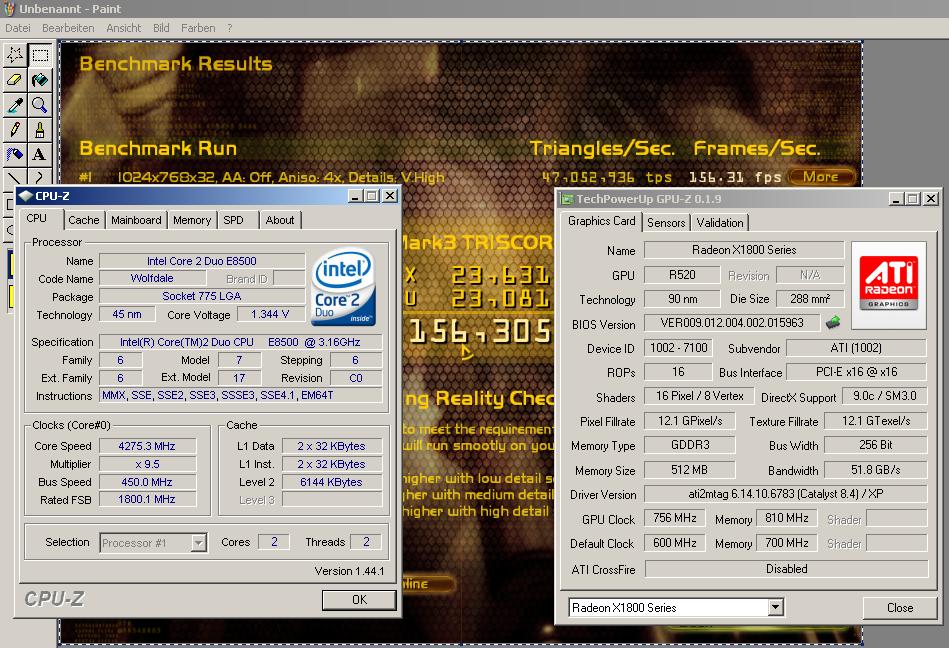
Task: Click the CPU-Z title bar icon
Action: 25,195
